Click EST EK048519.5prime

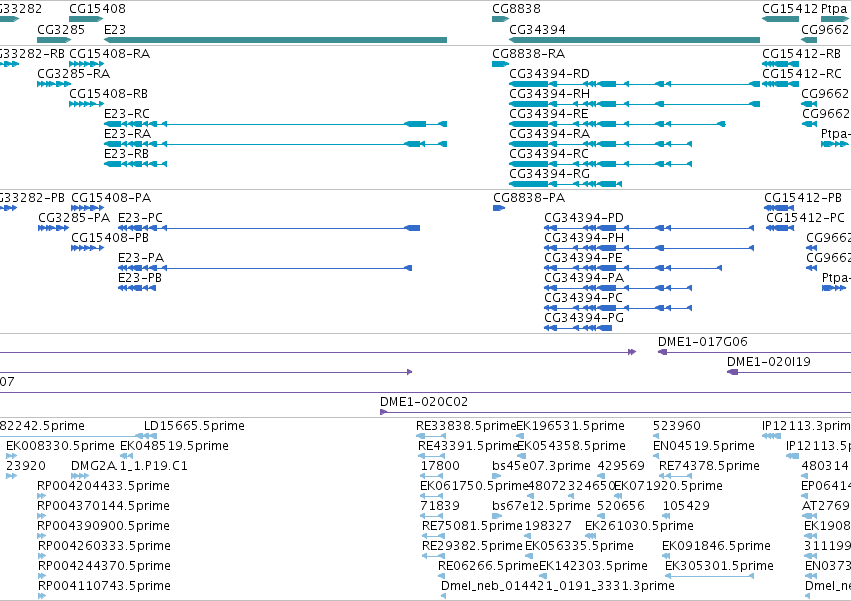pos(174,446)
